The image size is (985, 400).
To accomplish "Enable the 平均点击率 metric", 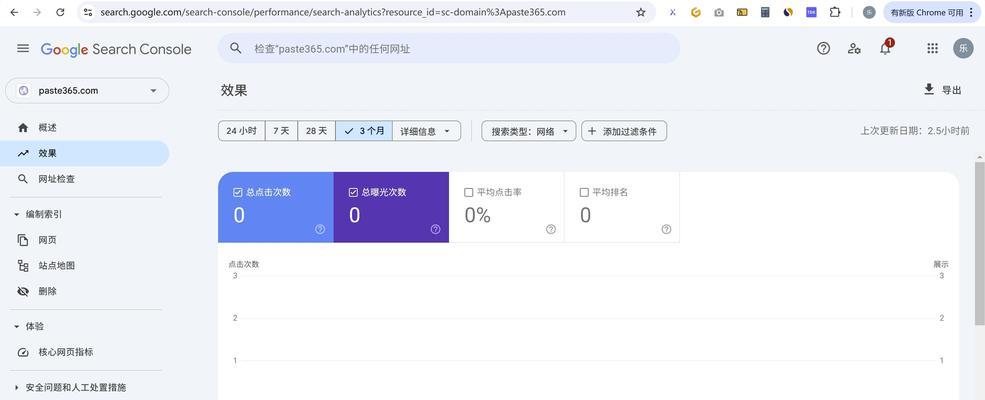I will click(x=468, y=192).
